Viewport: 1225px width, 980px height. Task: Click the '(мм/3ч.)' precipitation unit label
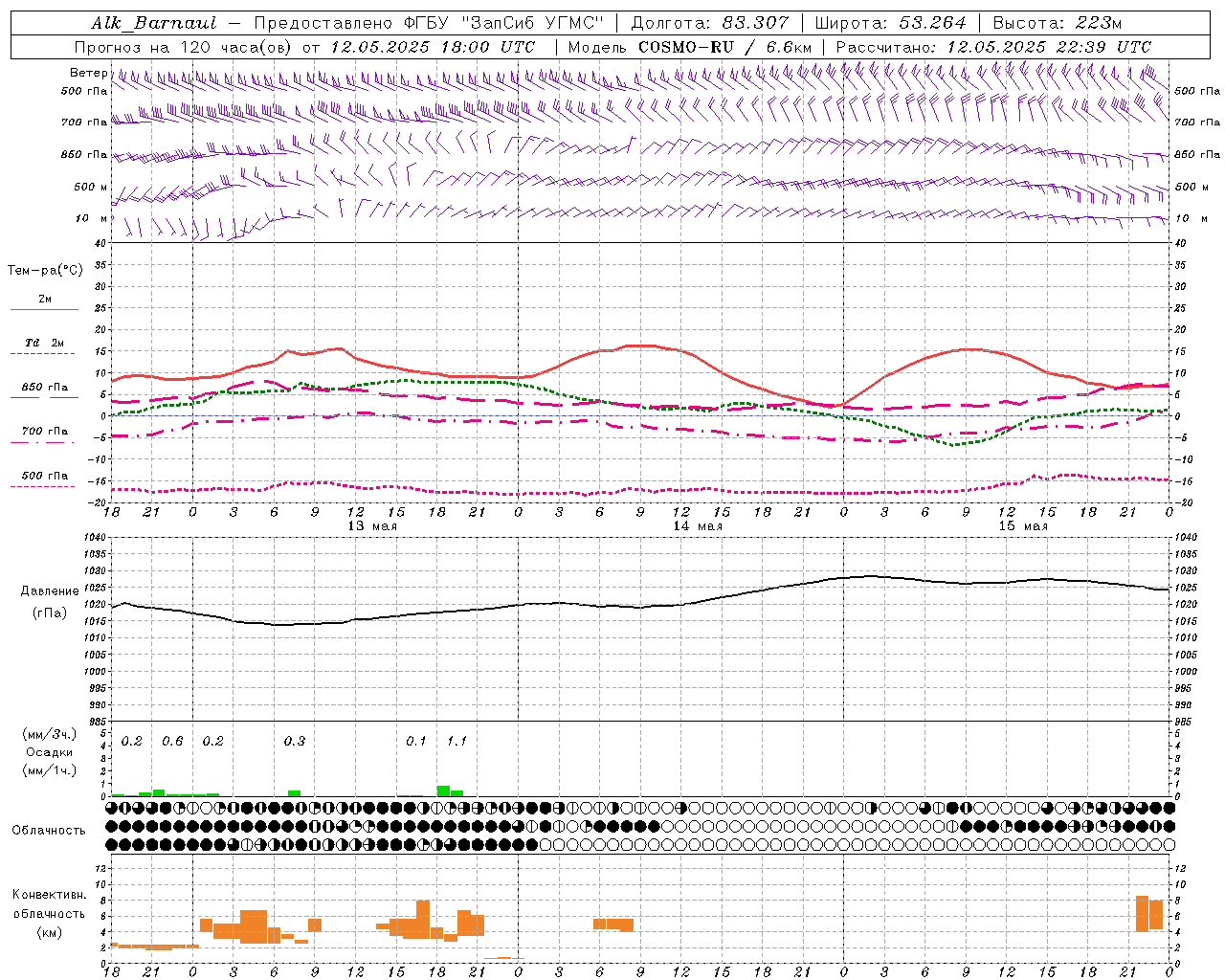[50, 734]
